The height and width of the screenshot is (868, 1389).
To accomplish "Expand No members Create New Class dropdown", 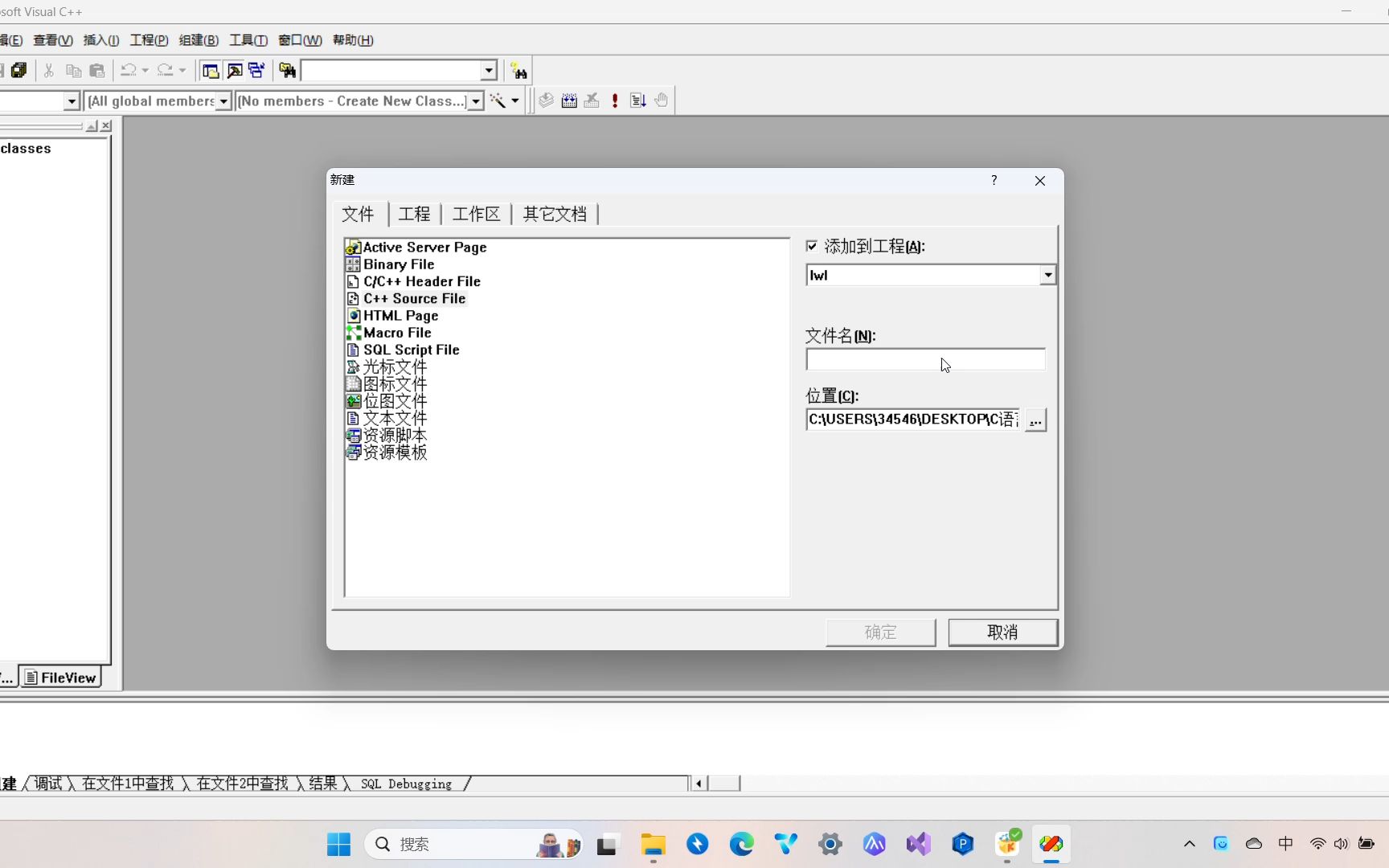I will tap(476, 101).
